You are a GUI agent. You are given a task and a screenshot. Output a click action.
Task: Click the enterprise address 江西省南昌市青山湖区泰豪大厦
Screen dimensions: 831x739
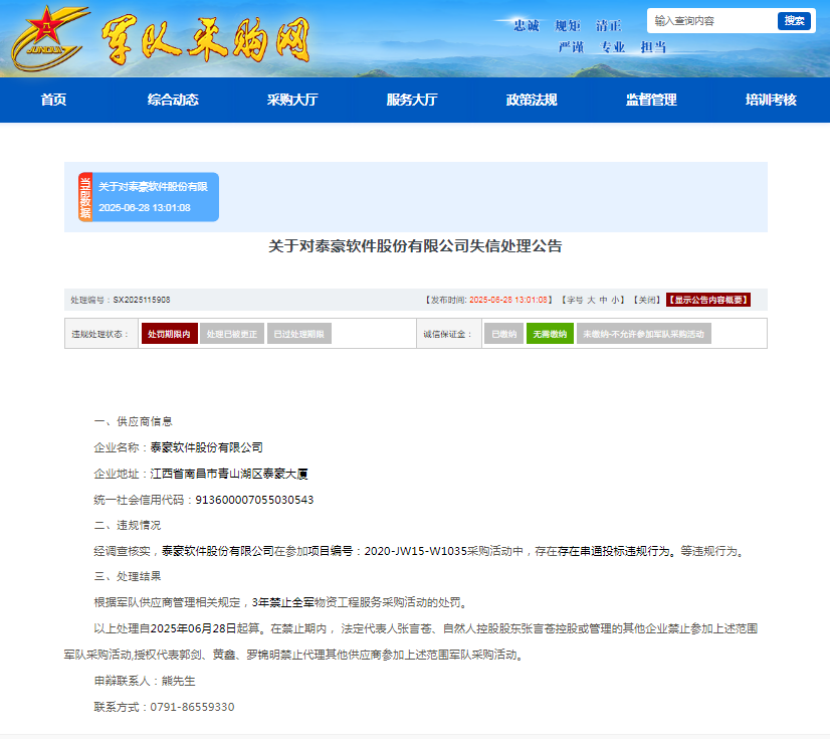coord(229,474)
